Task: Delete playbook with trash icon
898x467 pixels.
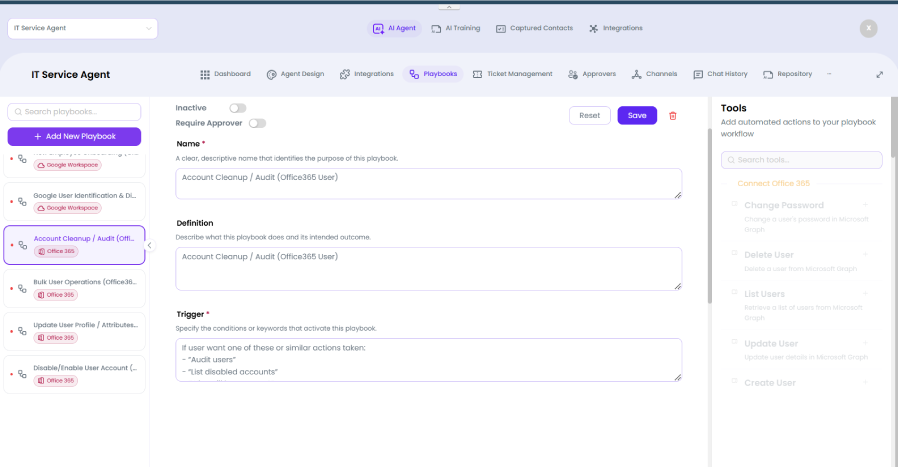Action: [673, 116]
